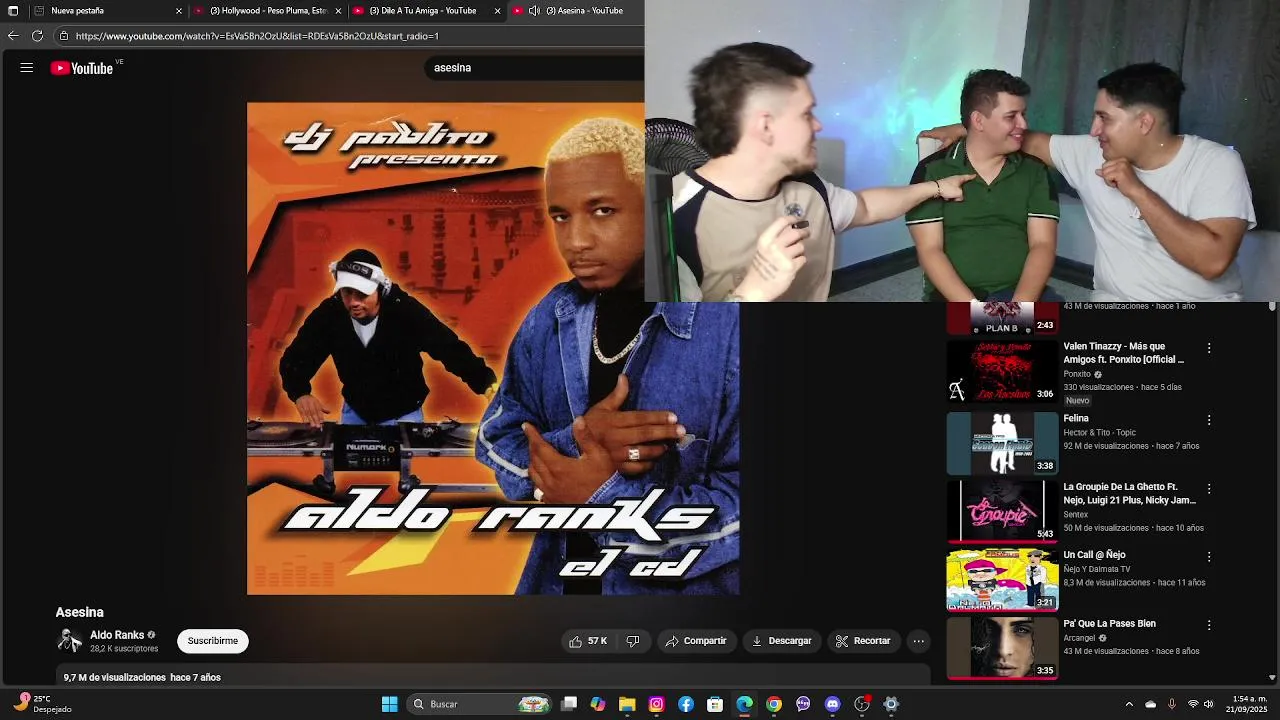This screenshot has height=720, width=1280.
Task: Click the Aldo Ranks El CD video player
Action: (x=493, y=349)
